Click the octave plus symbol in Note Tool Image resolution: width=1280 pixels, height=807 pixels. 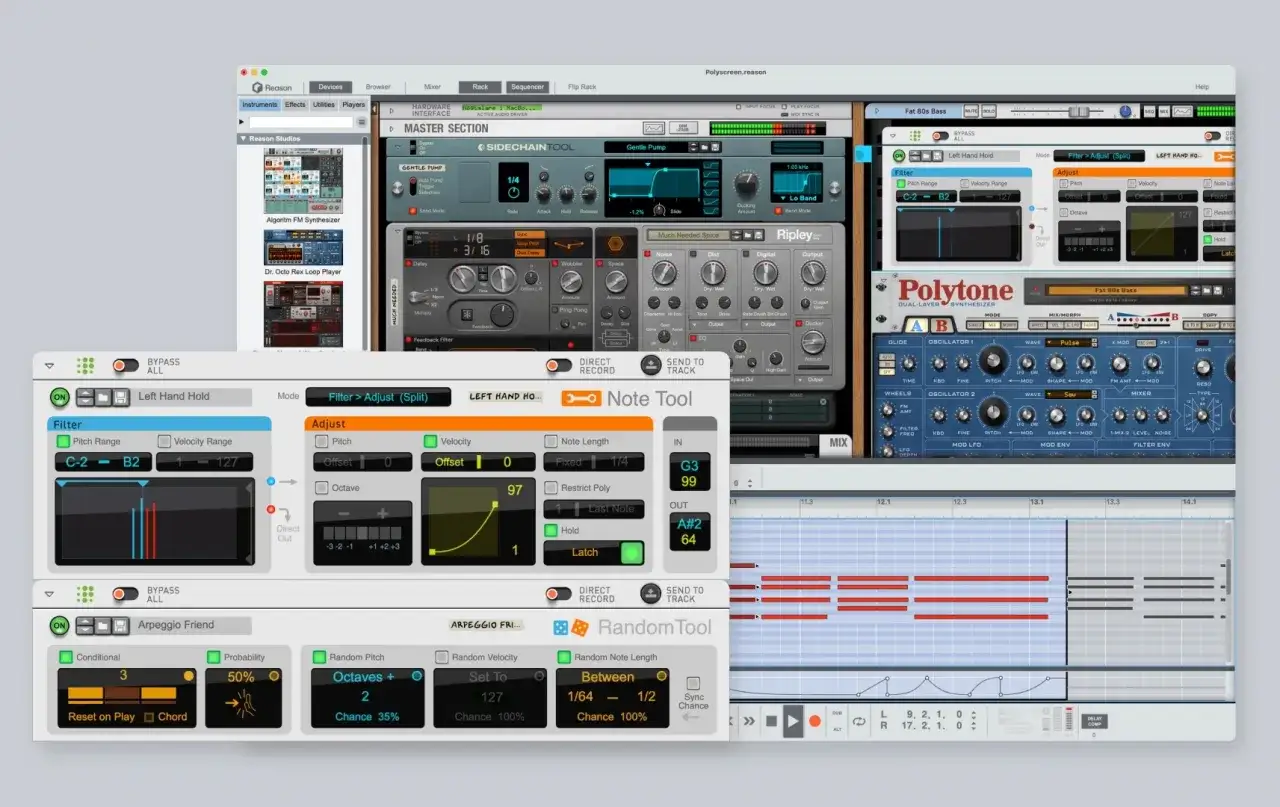click(382, 513)
